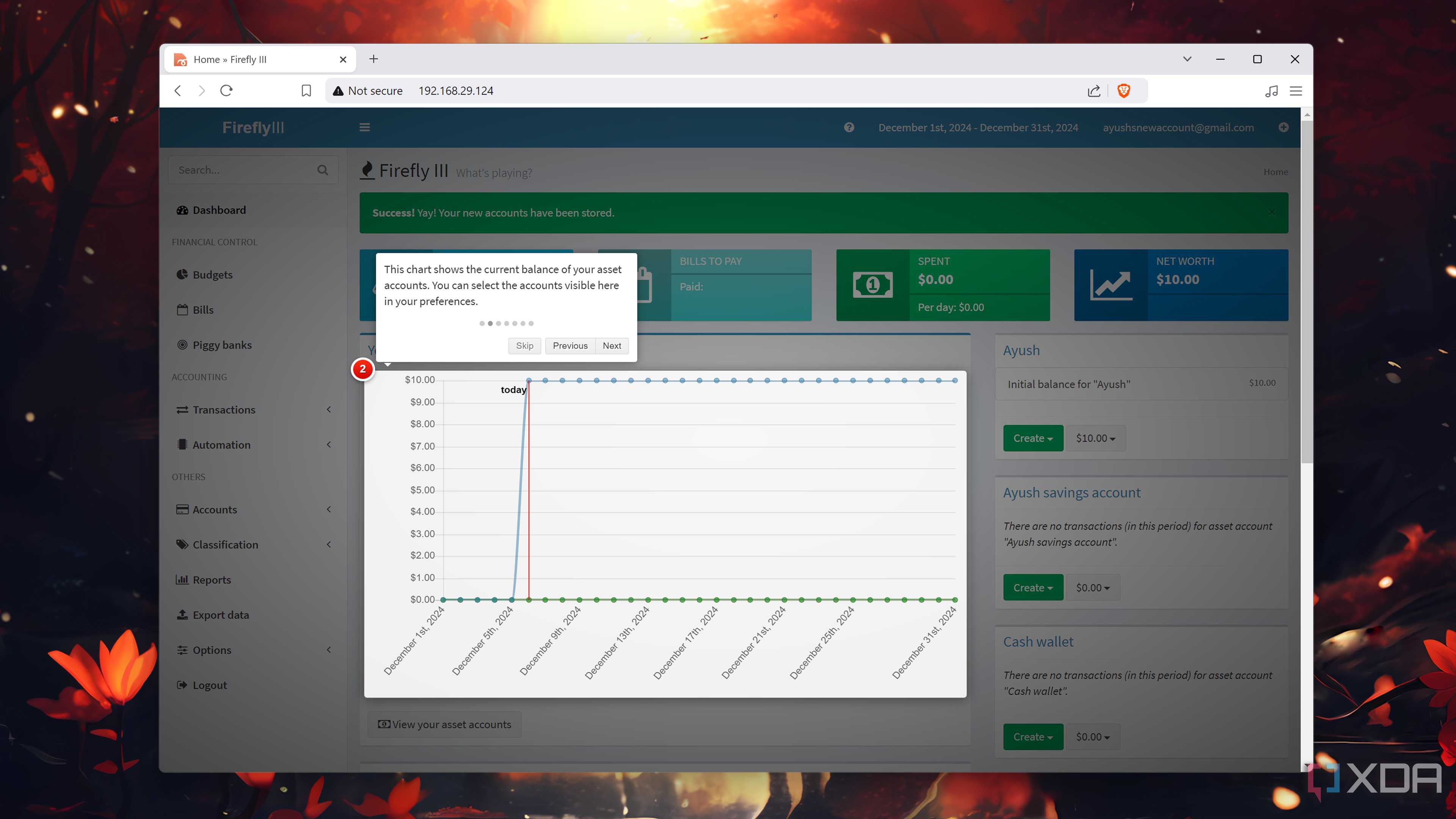Bookmark the page using the bookmark icon
This screenshot has width=1456, height=819.
pos(306,91)
